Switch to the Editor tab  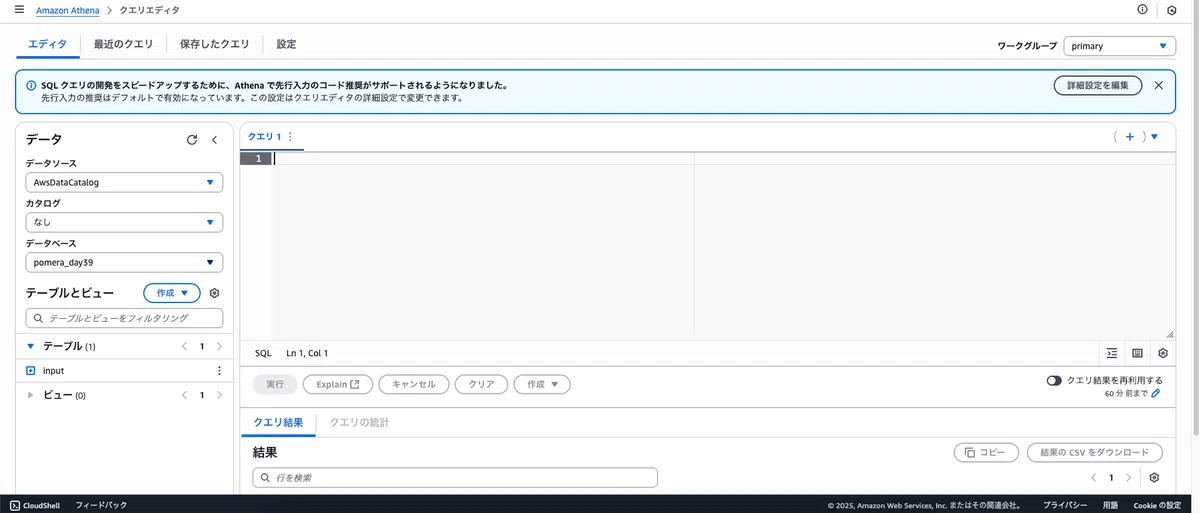[48, 44]
